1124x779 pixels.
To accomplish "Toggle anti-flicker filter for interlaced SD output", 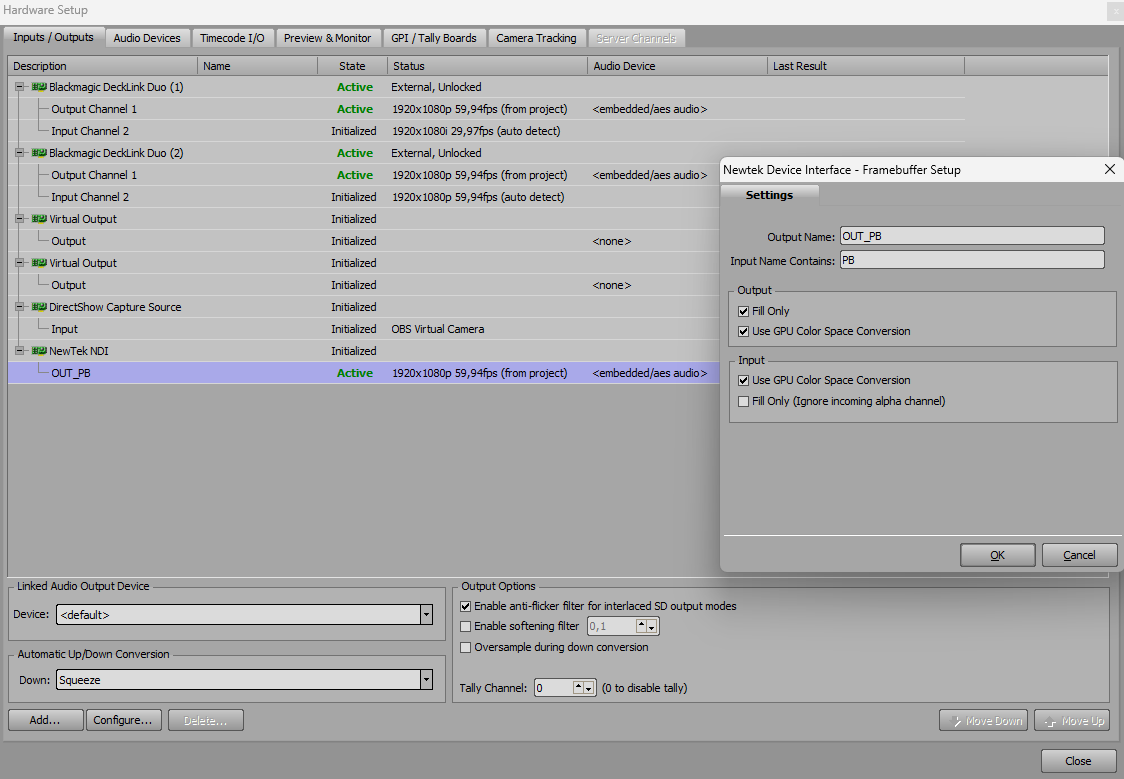I will tap(465, 606).
